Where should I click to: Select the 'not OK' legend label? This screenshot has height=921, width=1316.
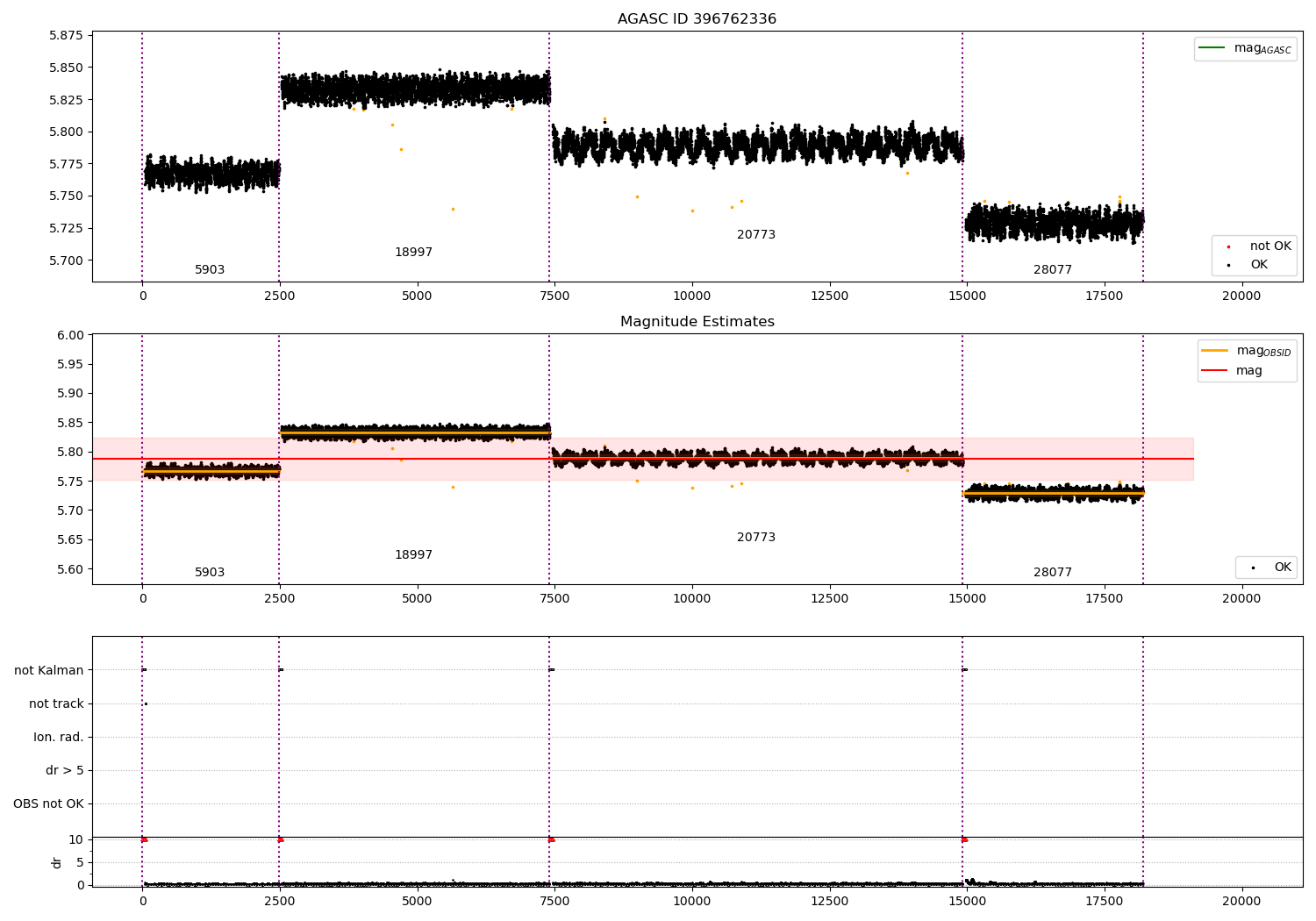click(x=1270, y=246)
